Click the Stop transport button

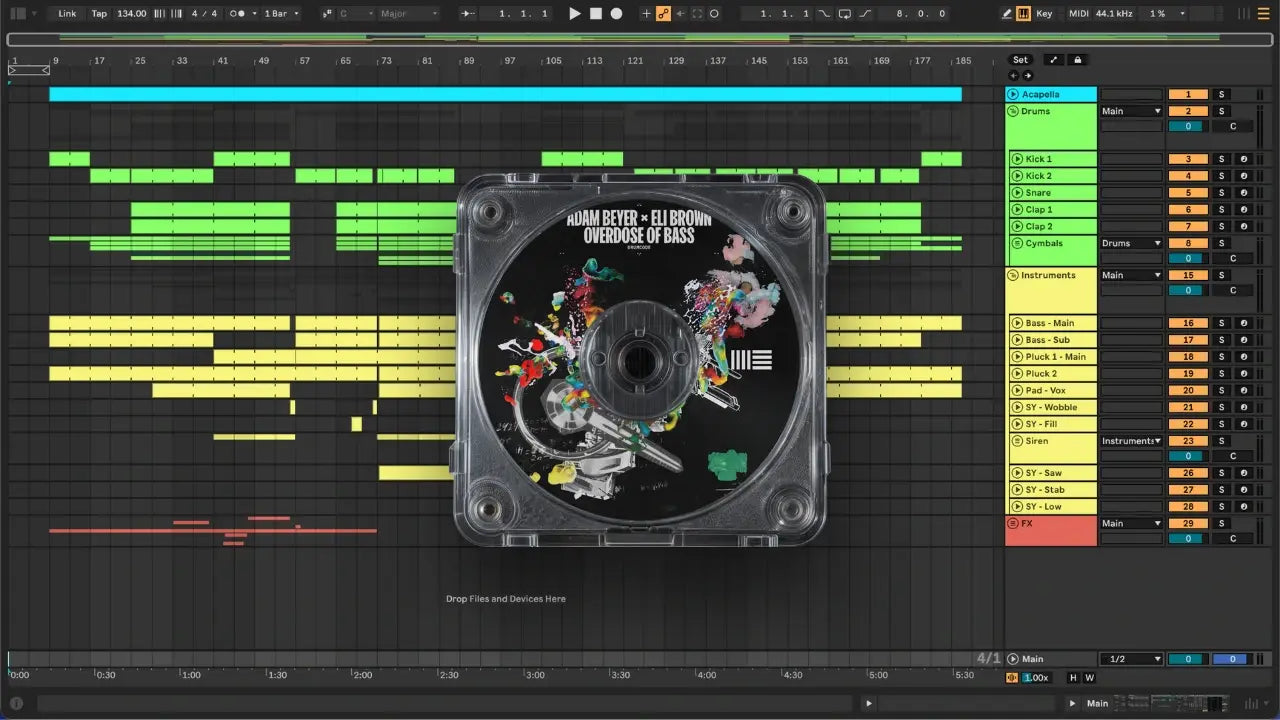pyautogui.click(x=595, y=14)
